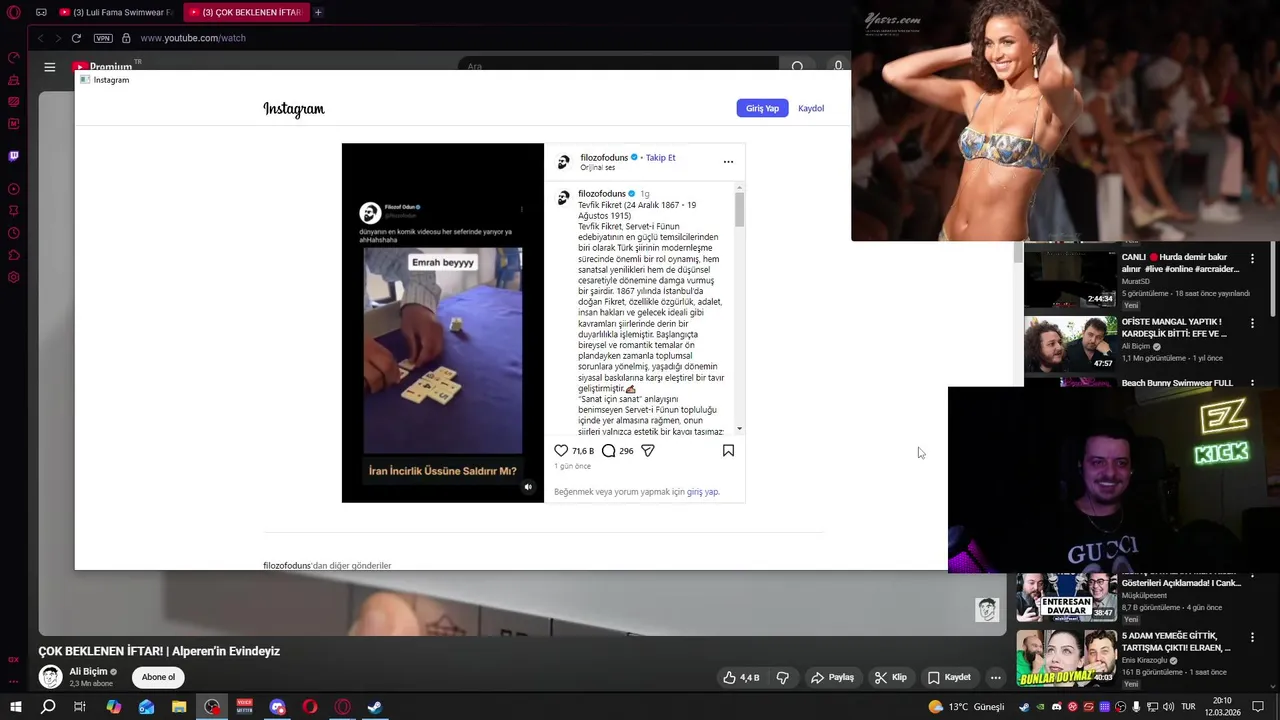Click the Giriş Yap button
The height and width of the screenshot is (720, 1280).
762,108
